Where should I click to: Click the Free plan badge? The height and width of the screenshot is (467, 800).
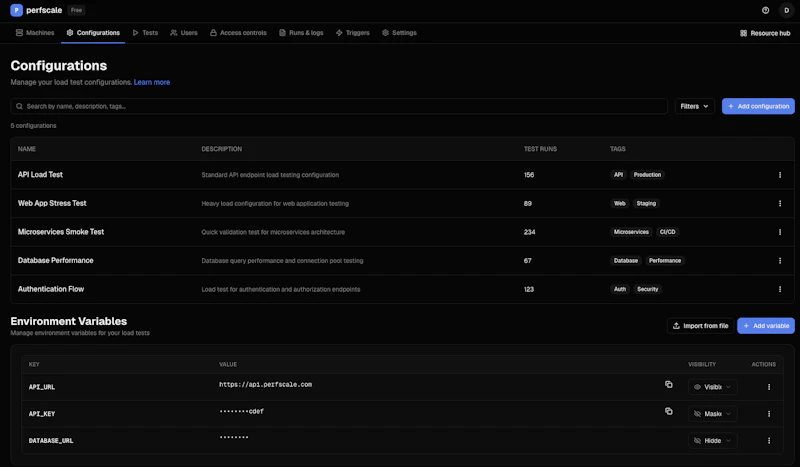pos(76,10)
